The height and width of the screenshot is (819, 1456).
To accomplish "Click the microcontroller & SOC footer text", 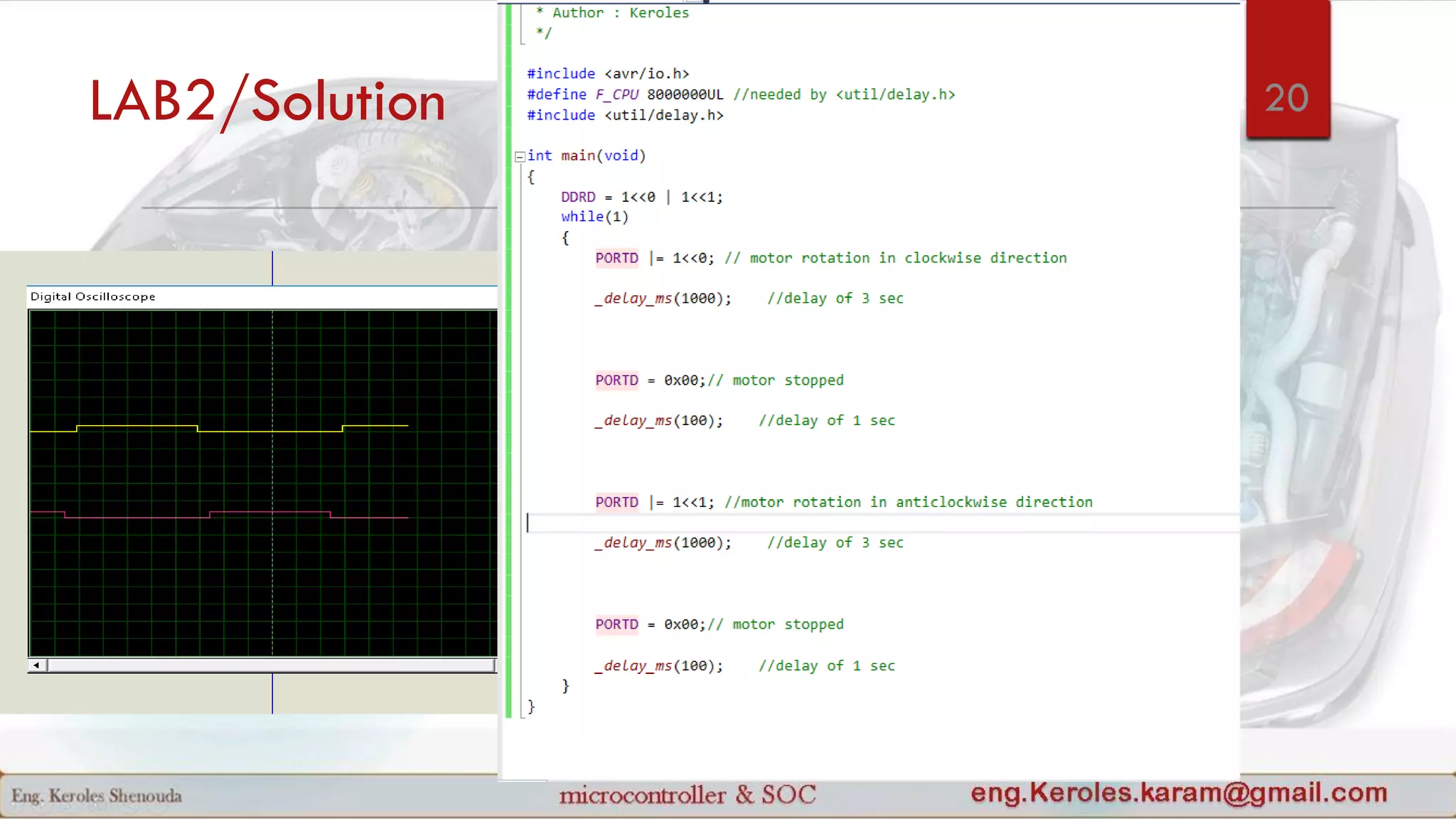I will point(687,795).
